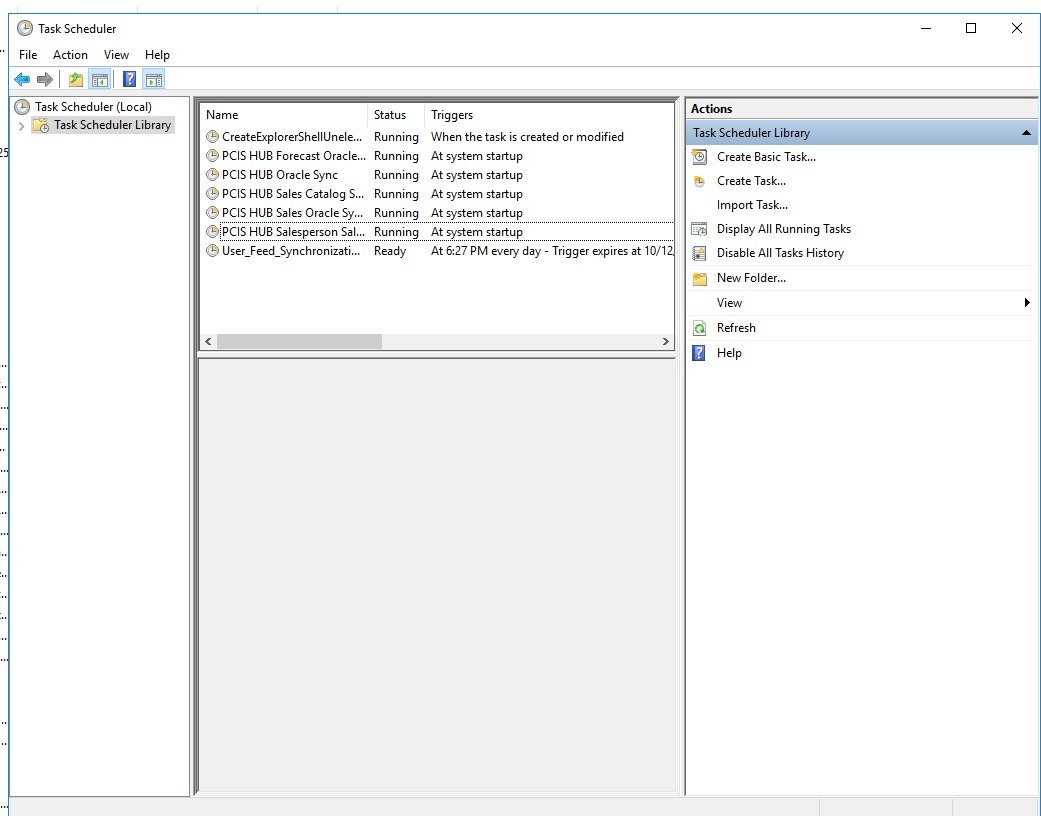
Task: Click the PCIS HUB Sales Oracle Sy task icon
Action: pos(212,212)
